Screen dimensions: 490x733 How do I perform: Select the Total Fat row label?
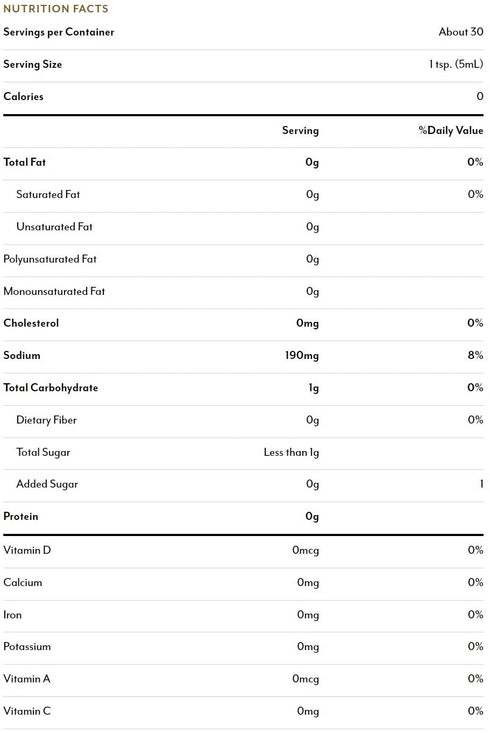(24, 162)
